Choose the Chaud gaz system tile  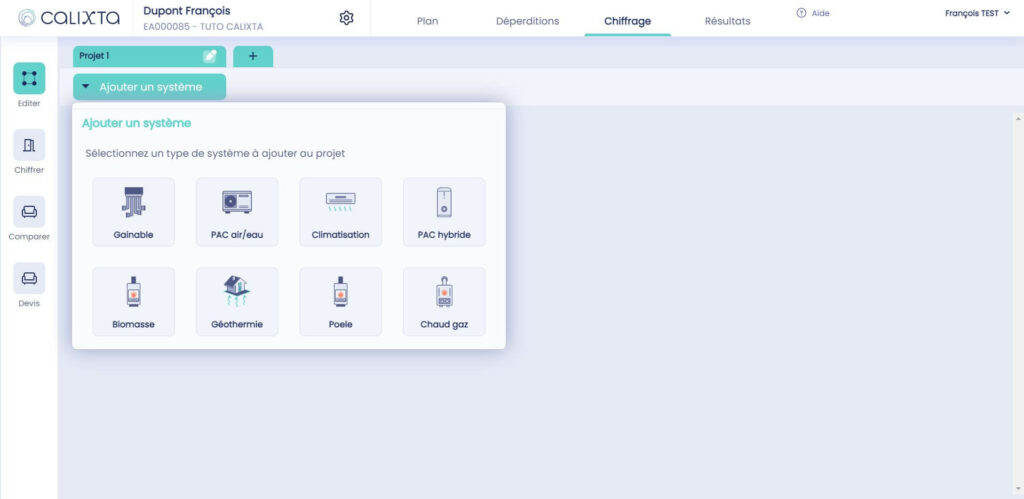pos(444,302)
